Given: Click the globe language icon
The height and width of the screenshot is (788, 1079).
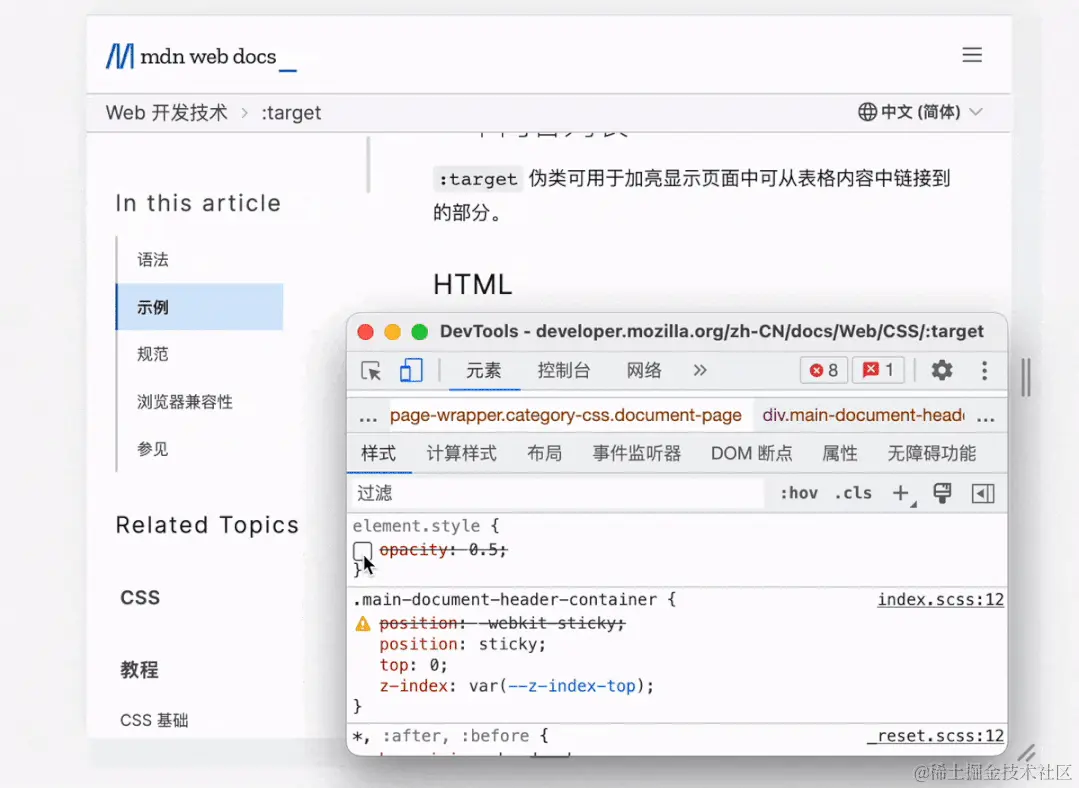Looking at the screenshot, I should [x=867, y=111].
